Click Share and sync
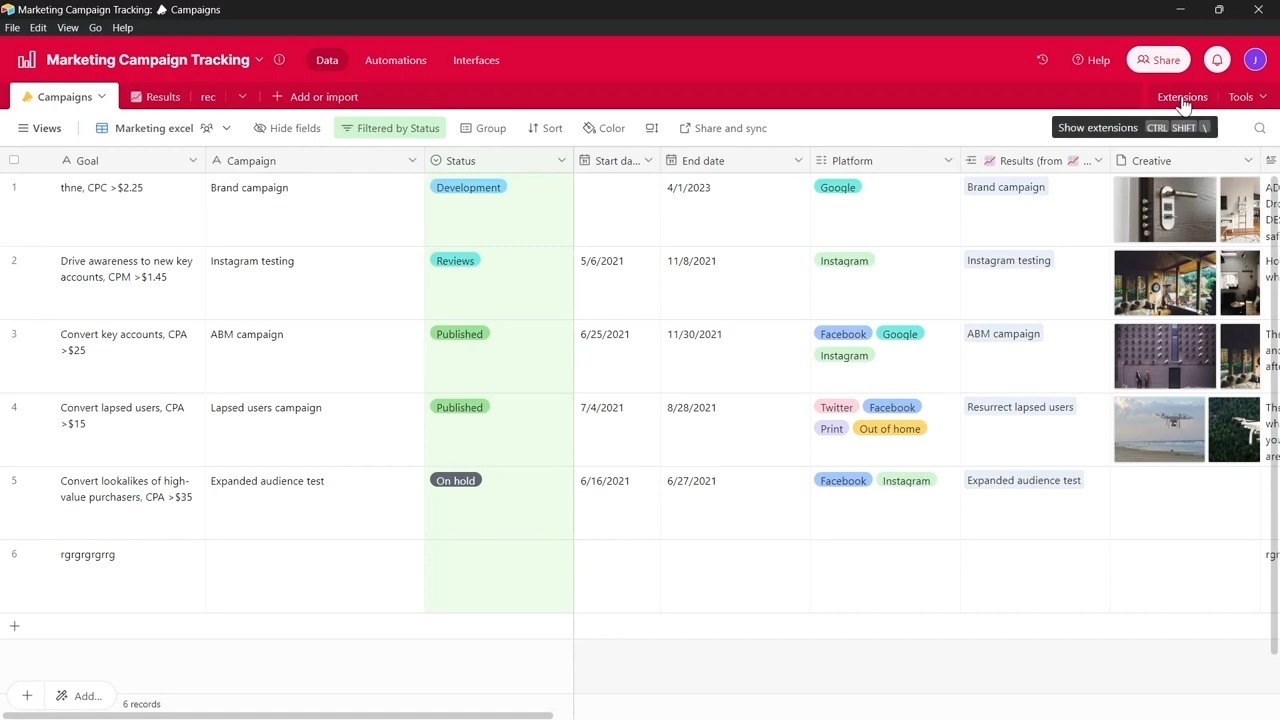Screen dimensions: 1280x720 pos(723,128)
